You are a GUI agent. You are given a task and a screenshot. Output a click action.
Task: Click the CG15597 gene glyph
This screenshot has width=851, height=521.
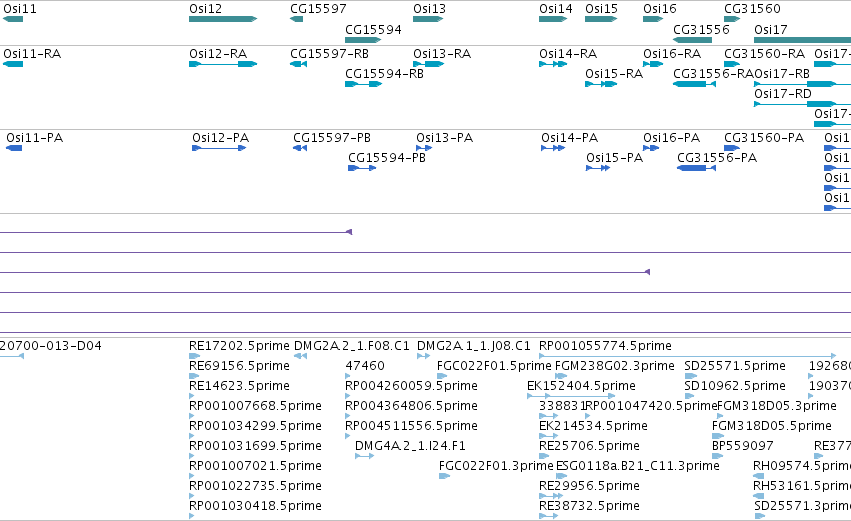pos(296,19)
